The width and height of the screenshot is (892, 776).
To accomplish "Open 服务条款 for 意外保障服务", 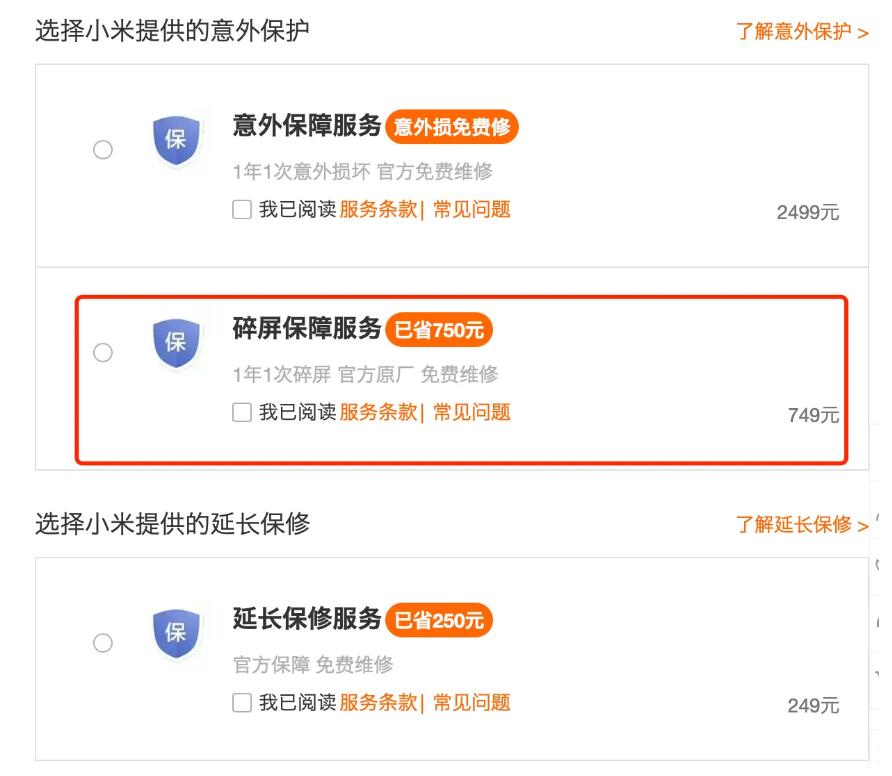I will click(x=378, y=209).
